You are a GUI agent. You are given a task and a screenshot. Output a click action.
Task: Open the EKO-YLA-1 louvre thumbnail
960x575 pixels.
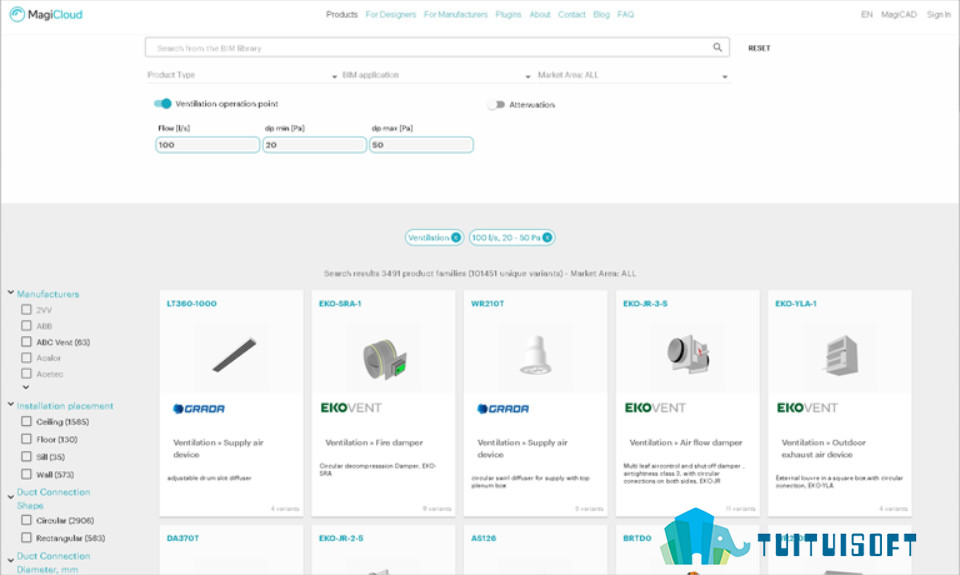pos(840,355)
